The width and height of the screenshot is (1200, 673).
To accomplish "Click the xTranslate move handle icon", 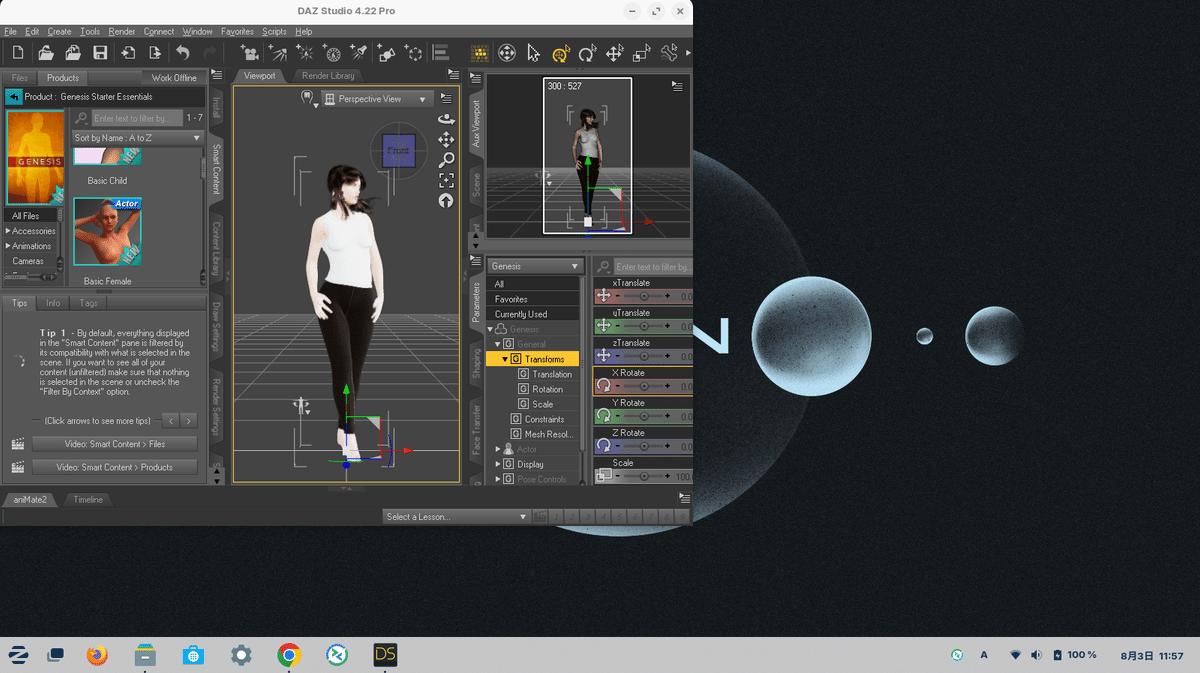I will [603, 296].
